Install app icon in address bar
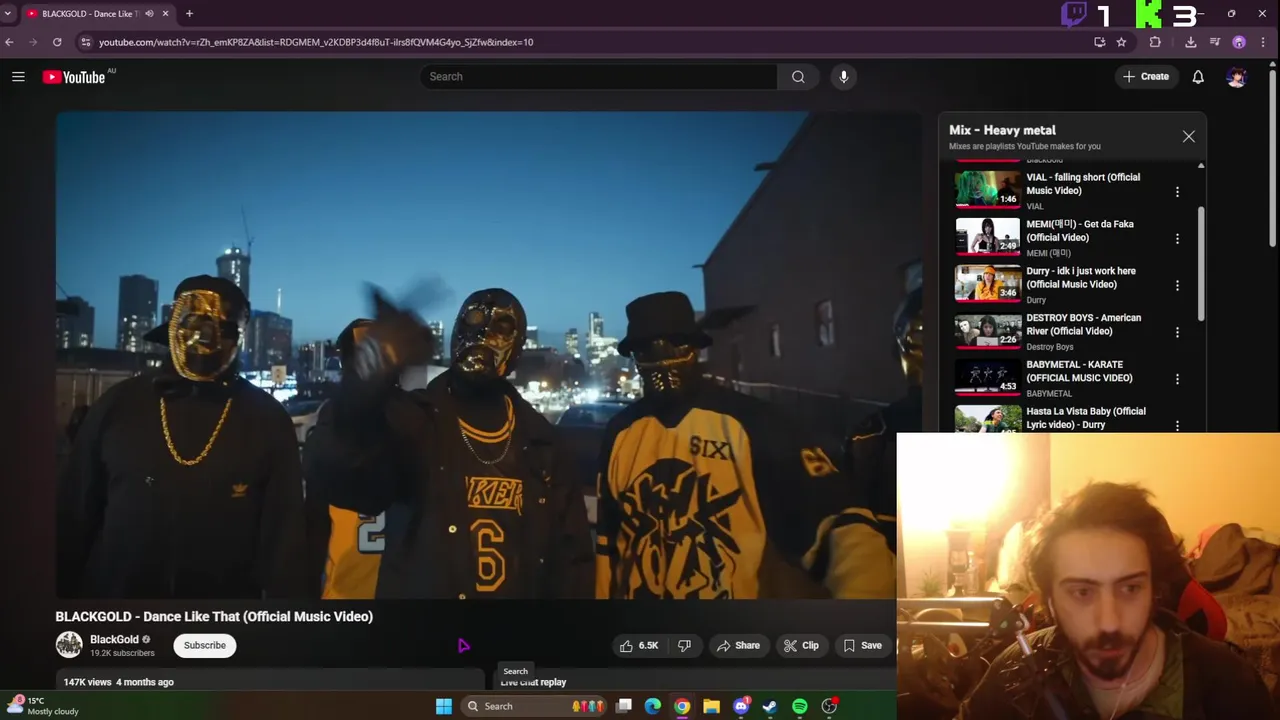The width and height of the screenshot is (1280, 720). click(1100, 42)
